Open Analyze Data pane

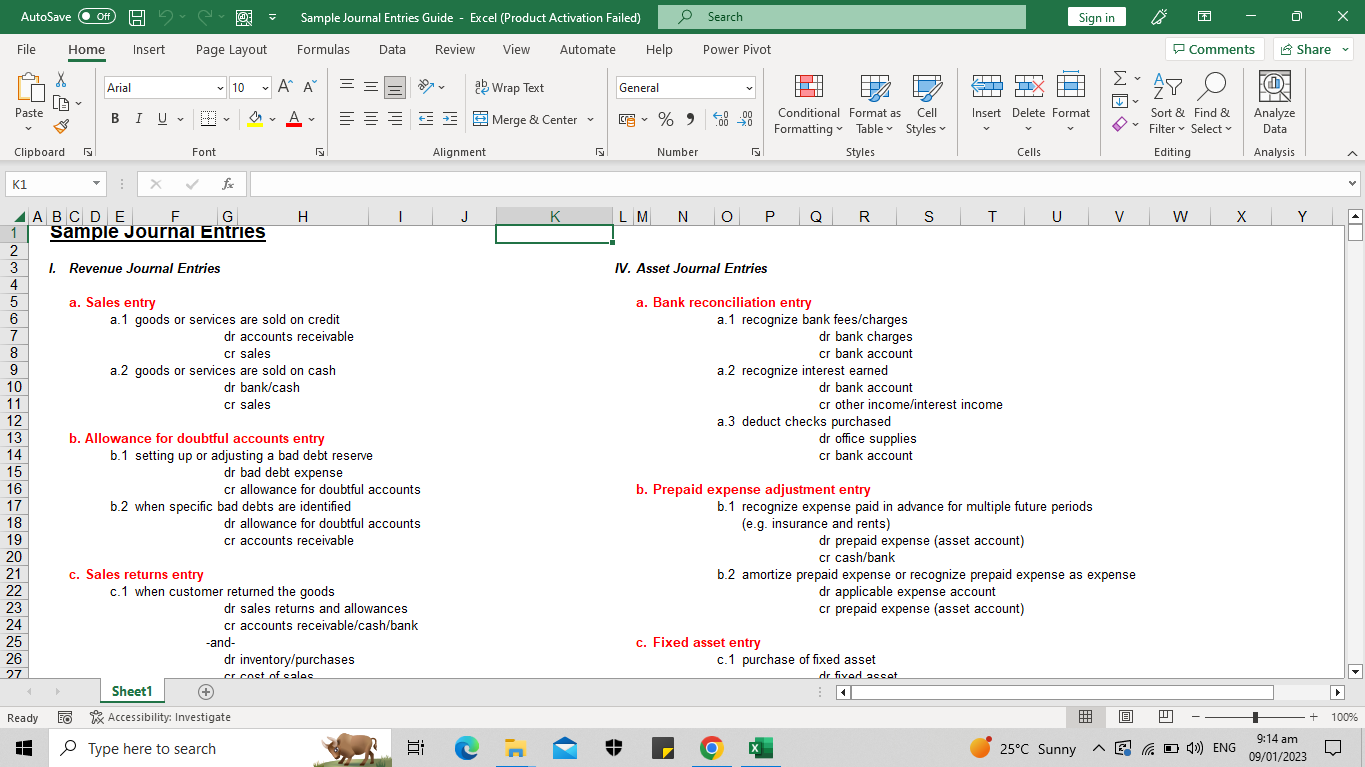(1274, 104)
